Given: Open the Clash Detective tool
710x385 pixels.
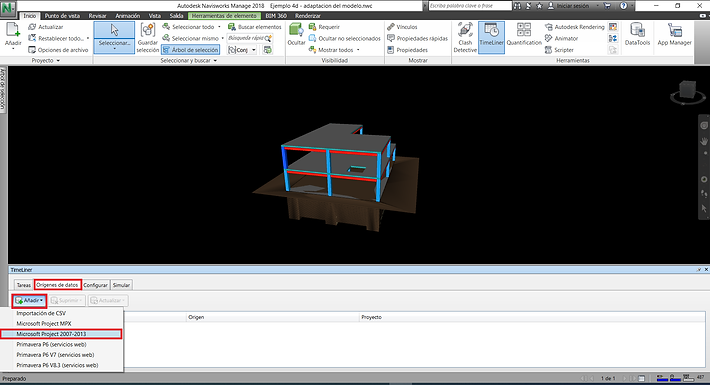Looking at the screenshot, I should tap(465, 38).
